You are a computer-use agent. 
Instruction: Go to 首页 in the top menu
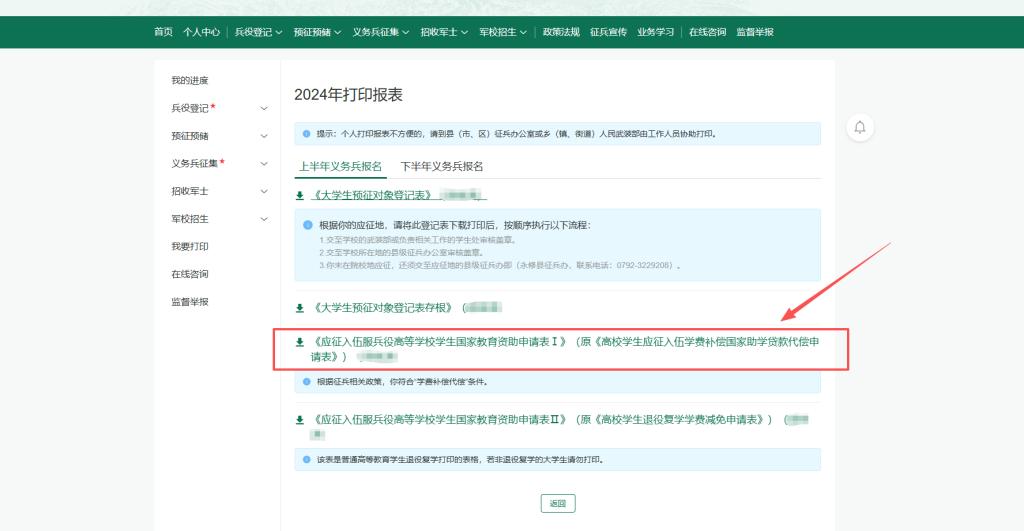click(163, 32)
